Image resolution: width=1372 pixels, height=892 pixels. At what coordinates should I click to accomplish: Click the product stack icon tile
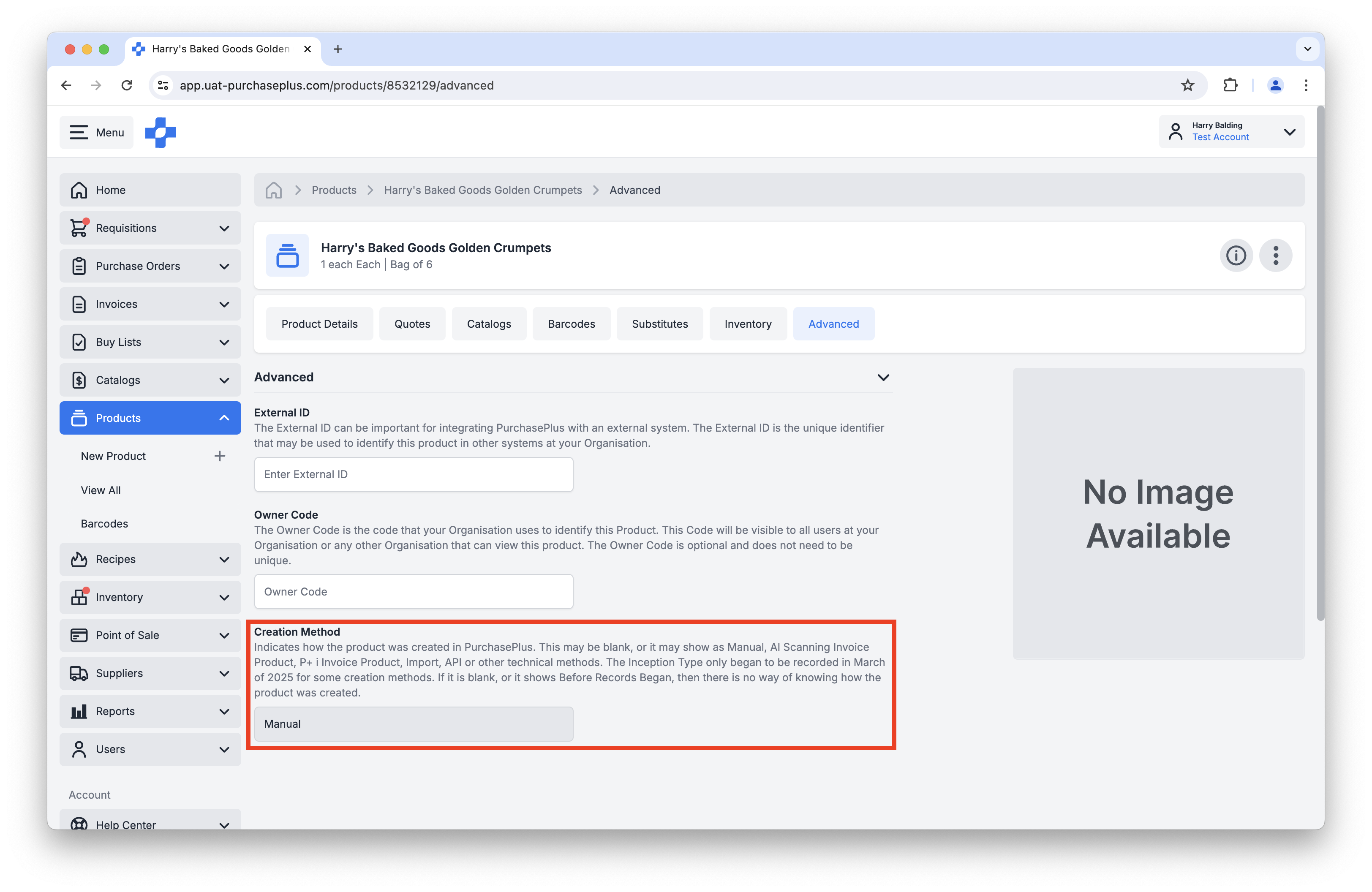[287, 255]
